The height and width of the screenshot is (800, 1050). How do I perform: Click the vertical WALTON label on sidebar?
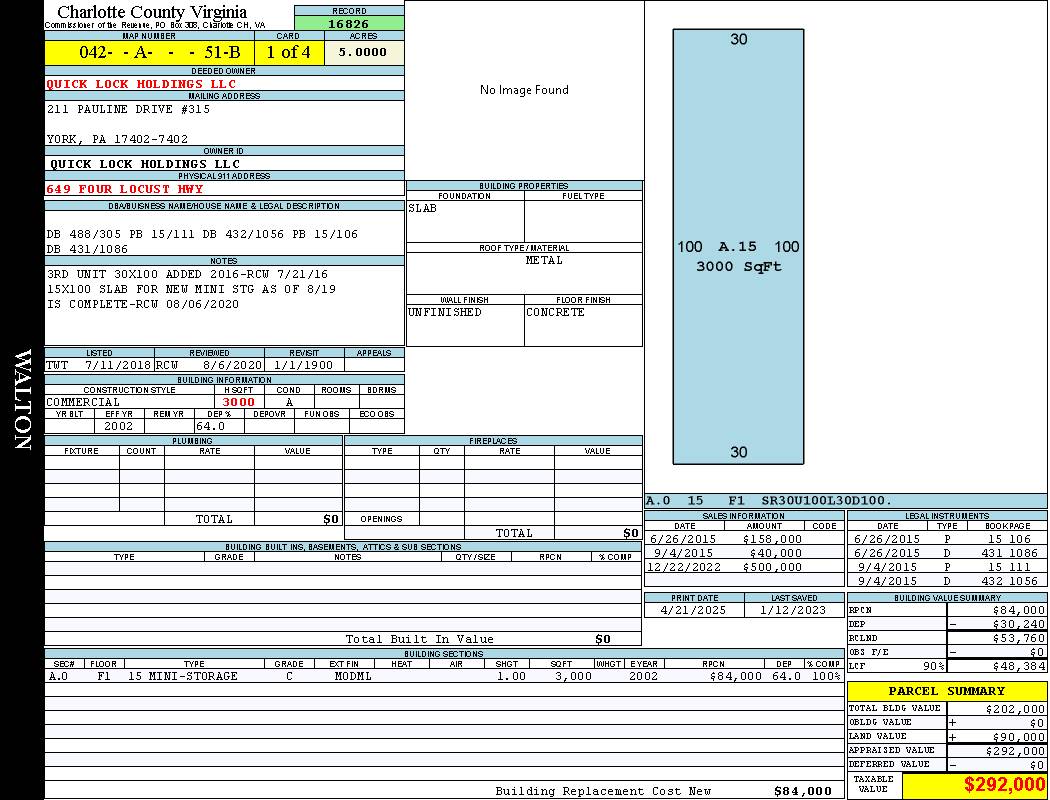tap(22, 400)
